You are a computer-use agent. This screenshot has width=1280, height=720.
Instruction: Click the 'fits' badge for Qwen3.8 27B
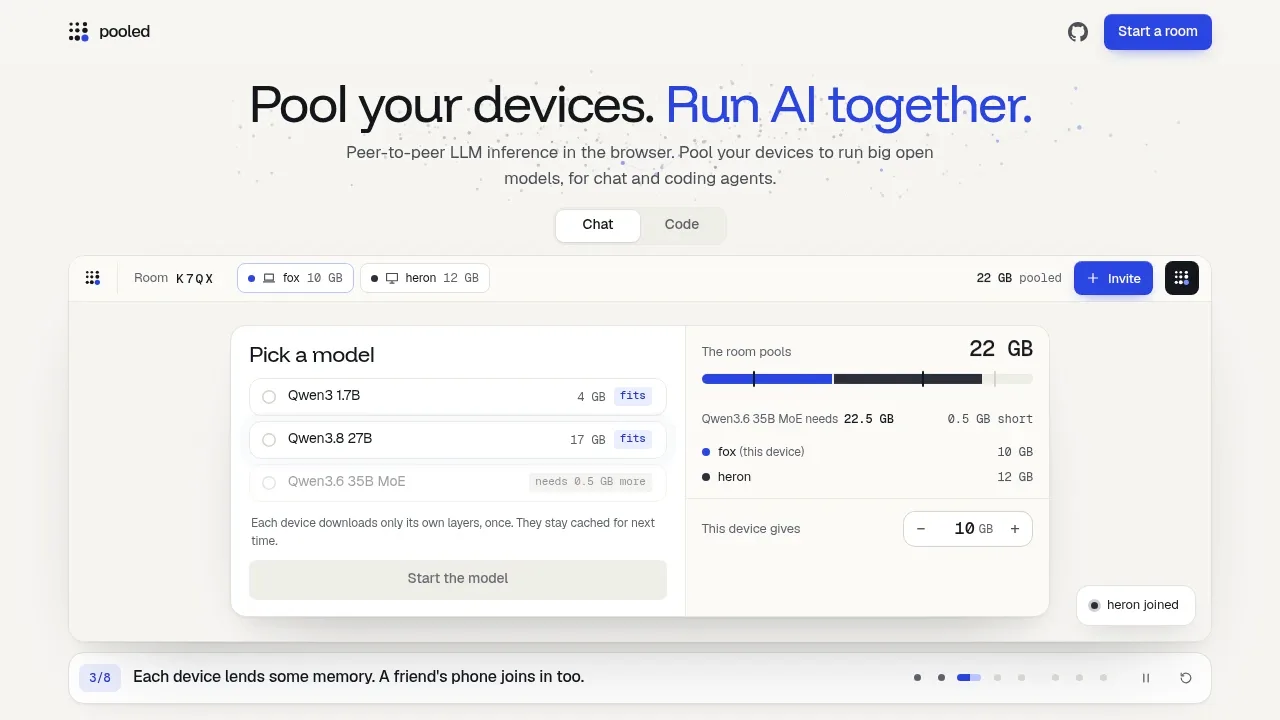click(x=633, y=439)
